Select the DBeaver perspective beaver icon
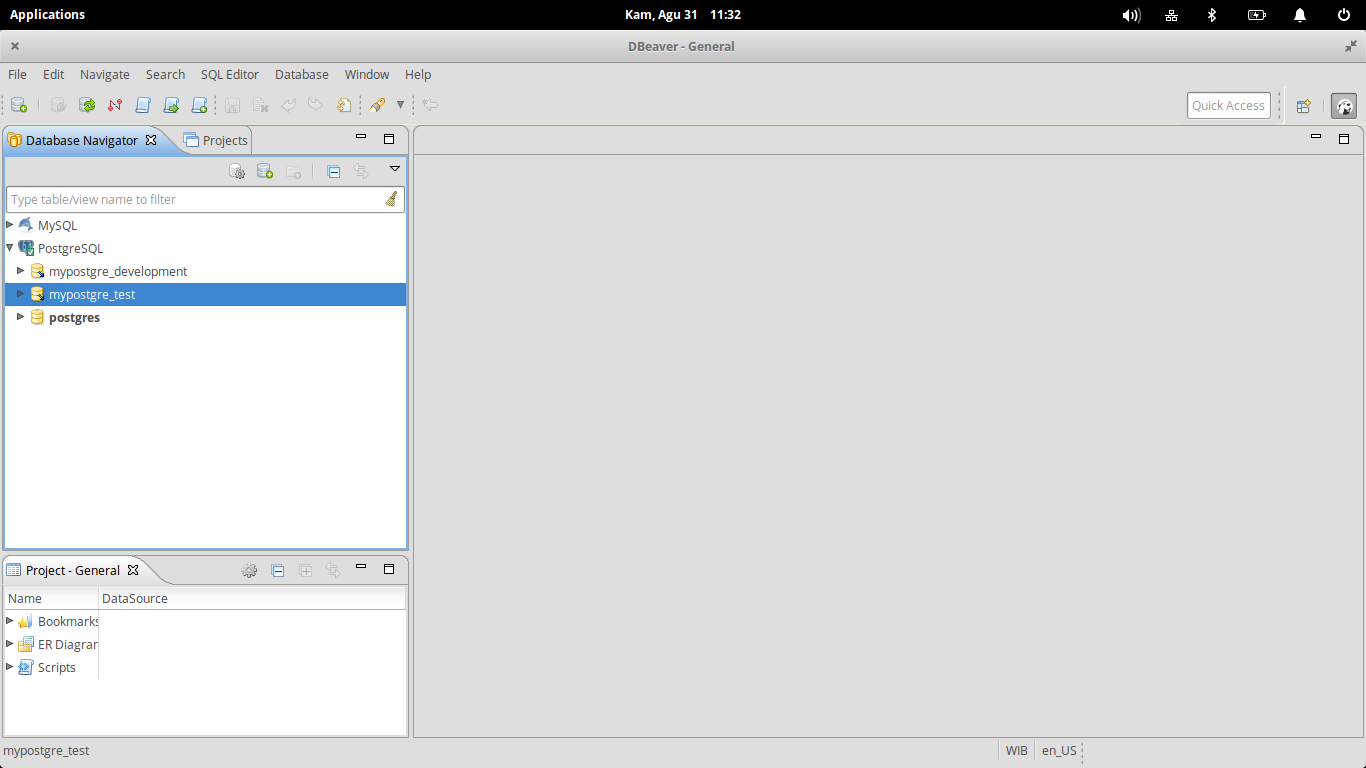The image size is (1366, 768). (x=1344, y=106)
